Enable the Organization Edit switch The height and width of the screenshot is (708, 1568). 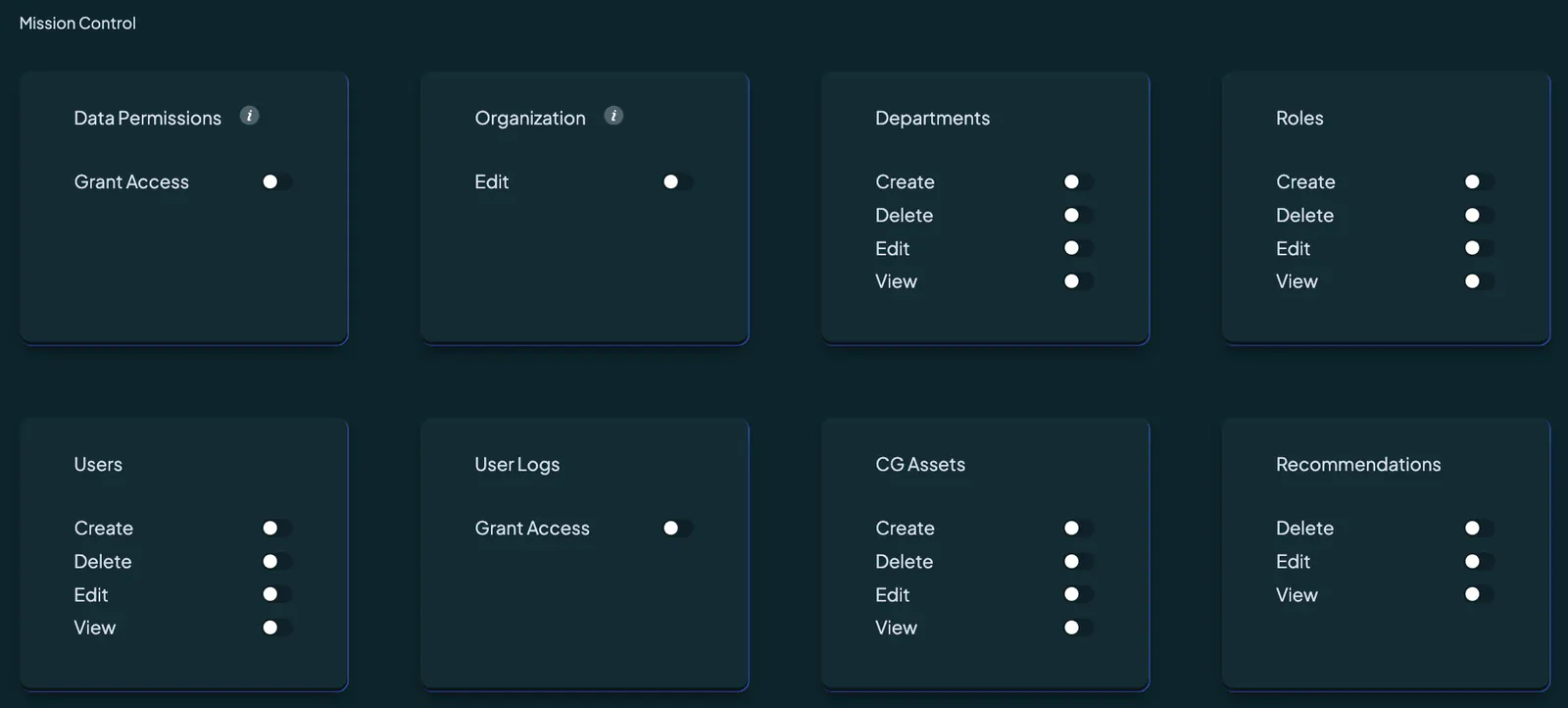pos(678,182)
